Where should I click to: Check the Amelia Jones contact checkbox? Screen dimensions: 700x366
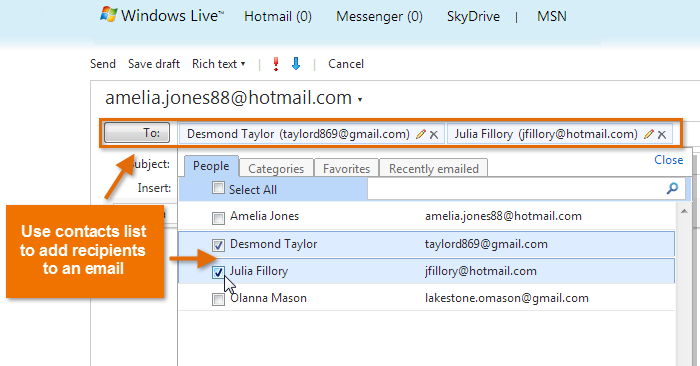pyautogui.click(x=218, y=218)
